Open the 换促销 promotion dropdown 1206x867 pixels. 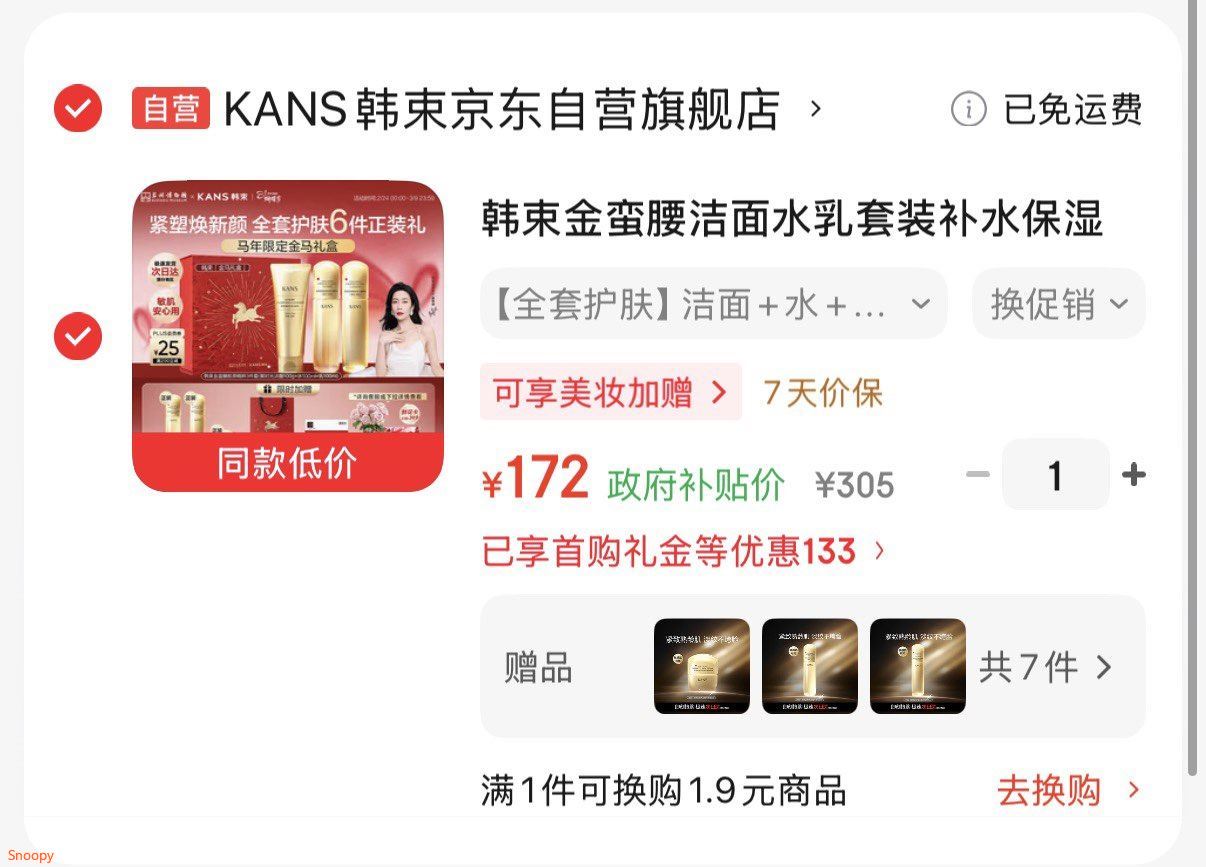(1059, 303)
